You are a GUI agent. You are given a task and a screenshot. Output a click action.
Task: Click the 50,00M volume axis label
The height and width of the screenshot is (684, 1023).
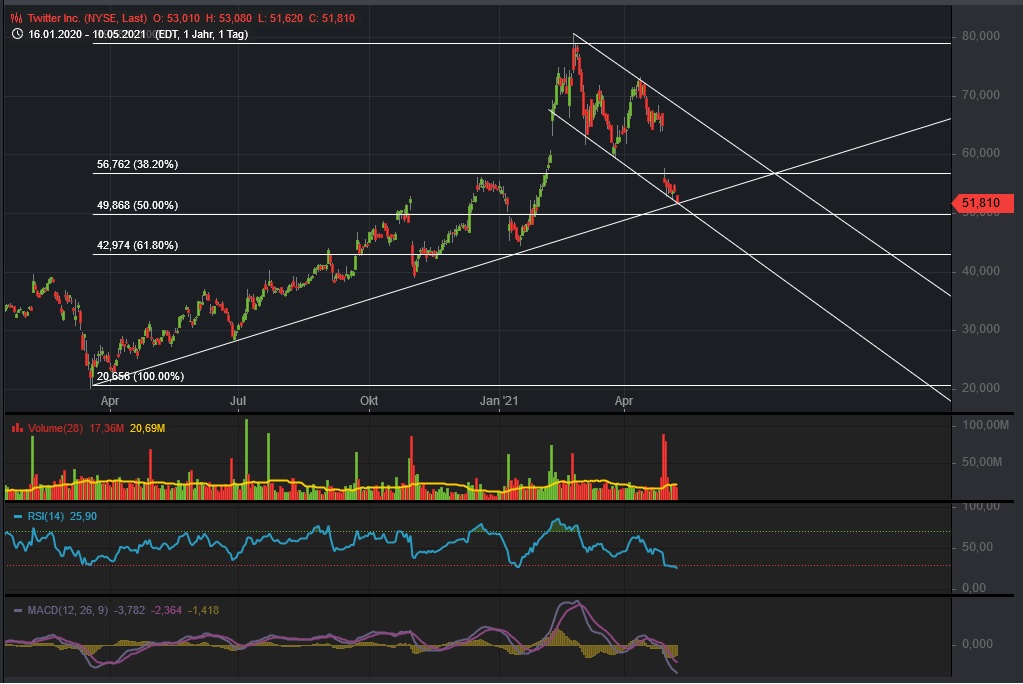[982, 462]
